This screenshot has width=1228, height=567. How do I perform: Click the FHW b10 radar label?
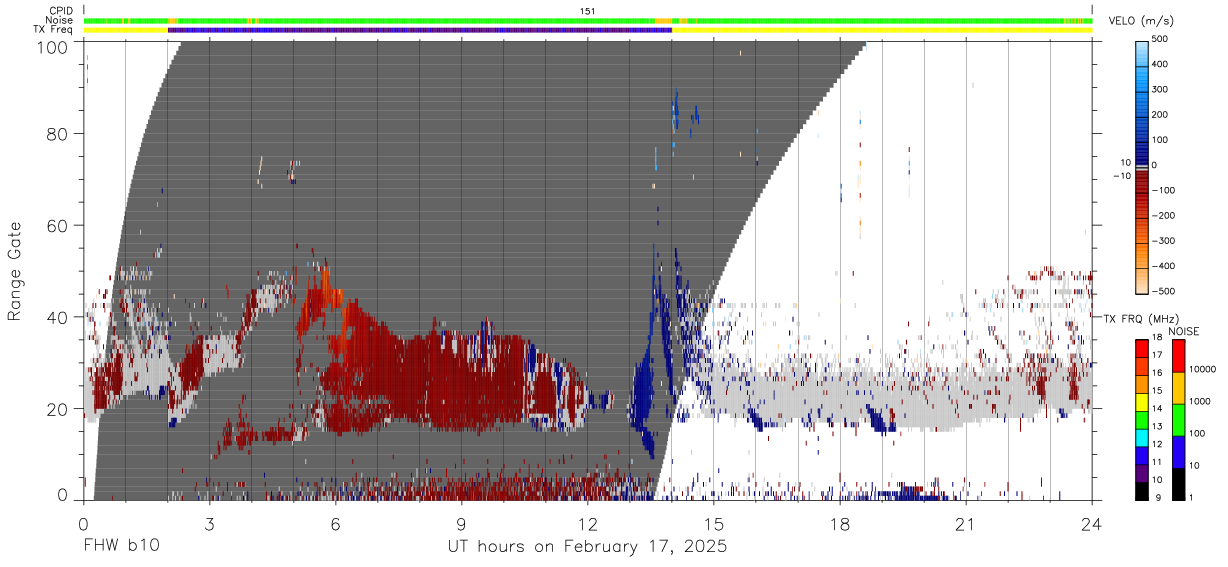point(121,547)
